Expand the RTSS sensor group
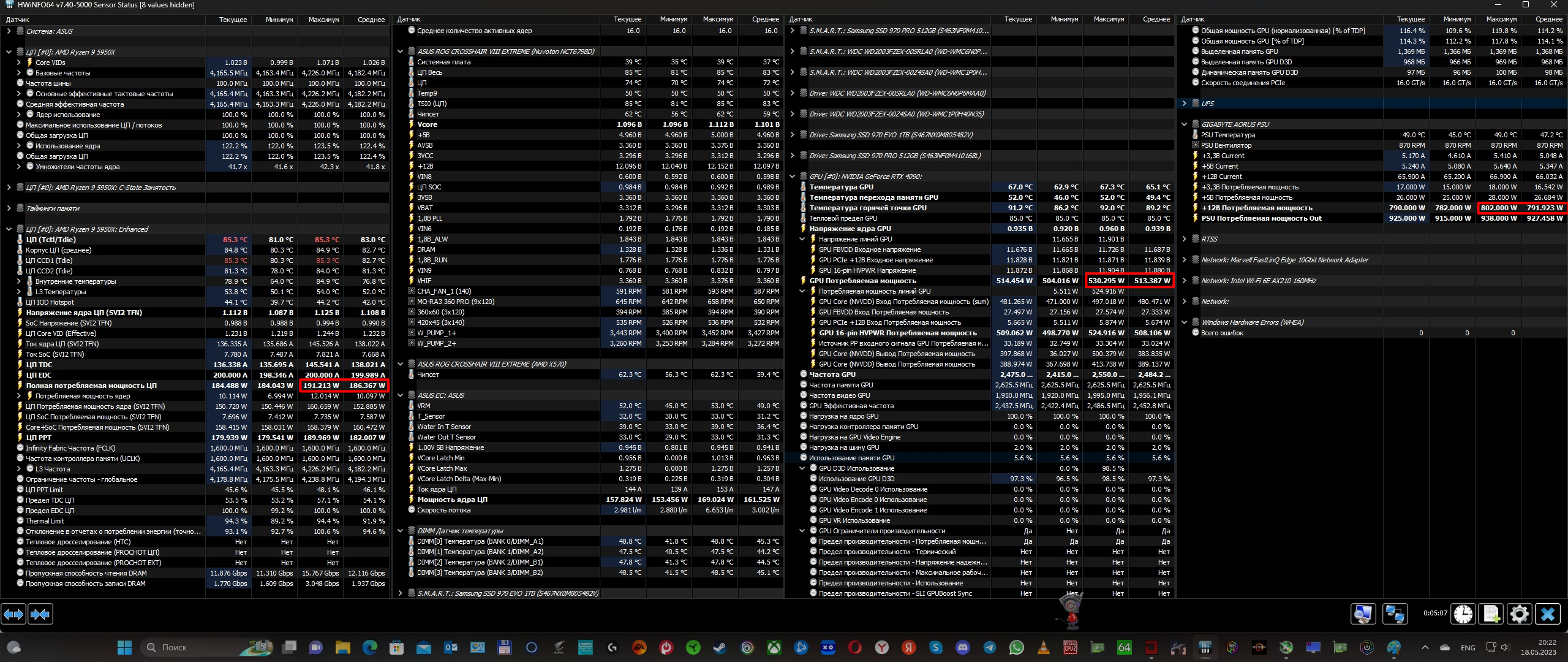 point(1184,239)
